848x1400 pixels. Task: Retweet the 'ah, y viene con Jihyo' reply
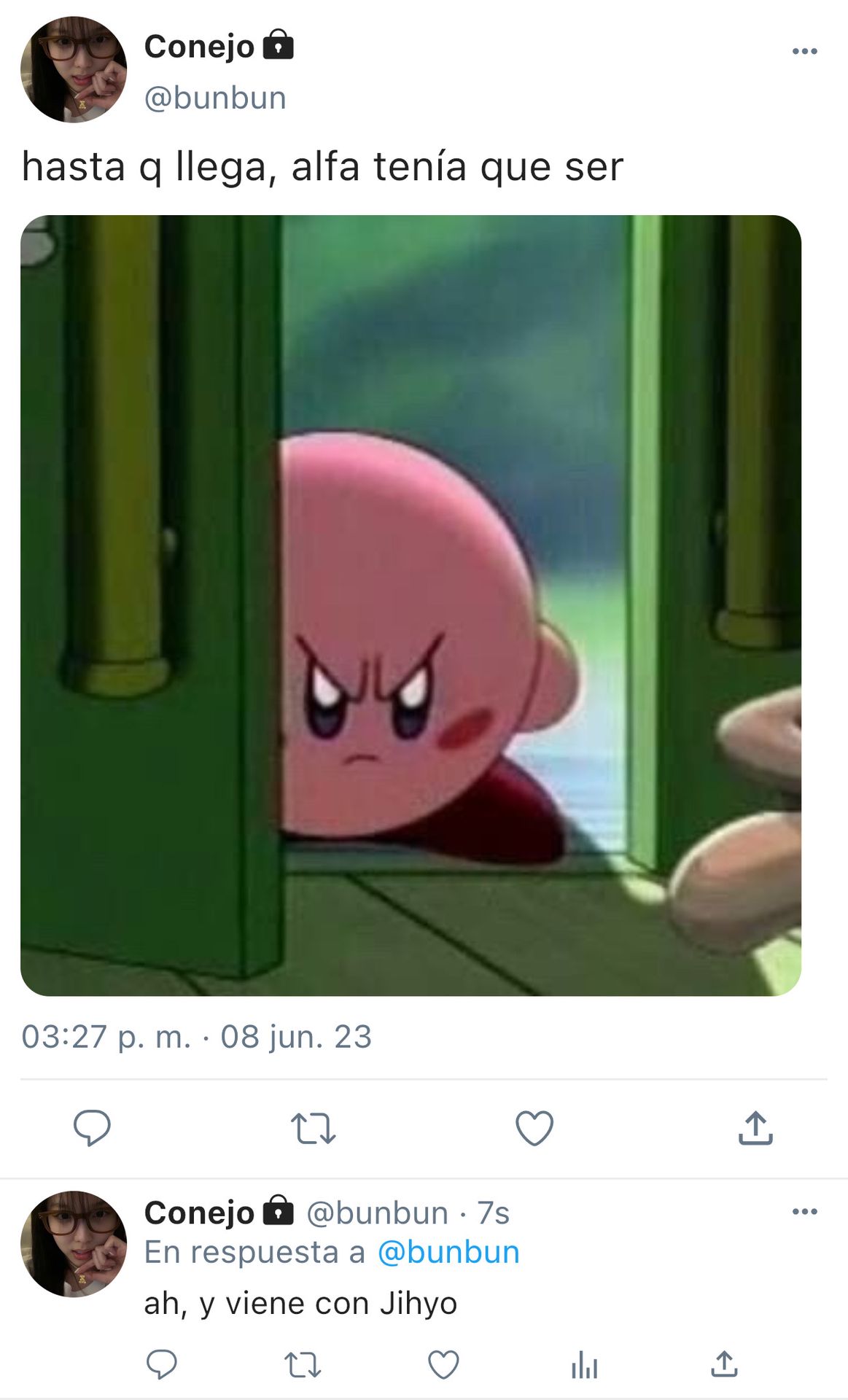[x=303, y=1364]
